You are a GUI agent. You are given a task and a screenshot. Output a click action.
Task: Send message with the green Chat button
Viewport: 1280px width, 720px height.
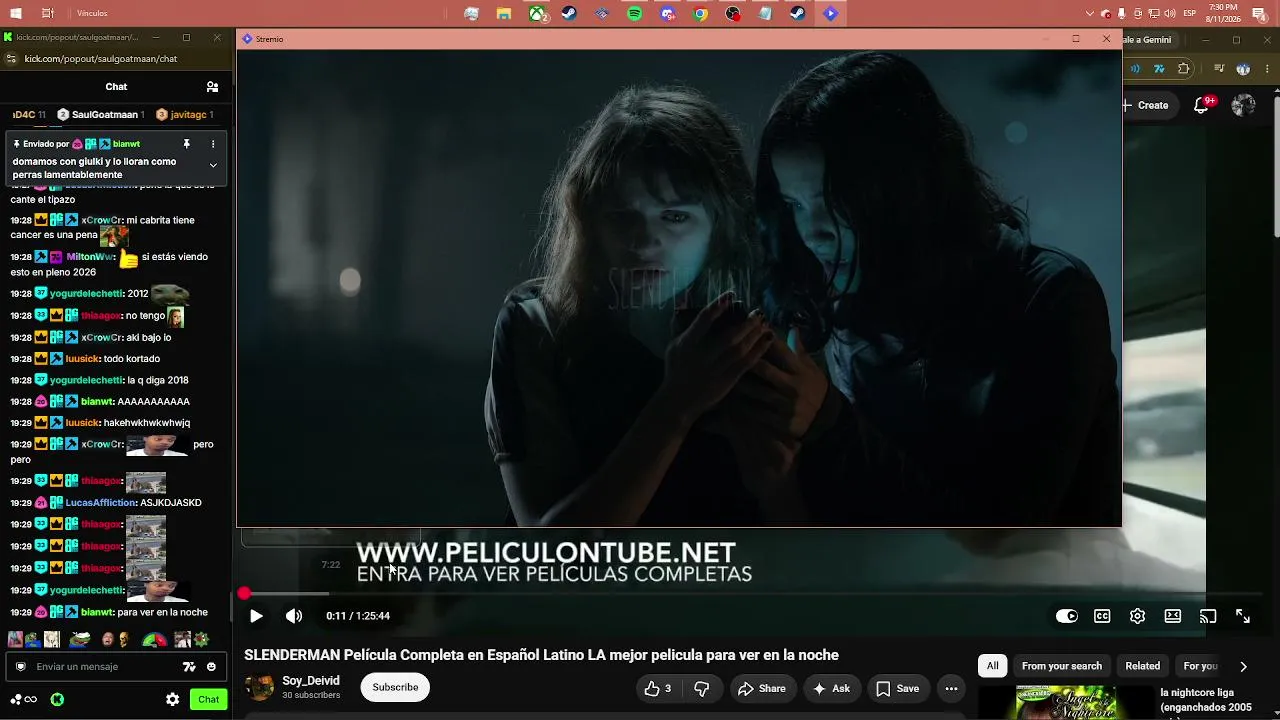(x=208, y=699)
